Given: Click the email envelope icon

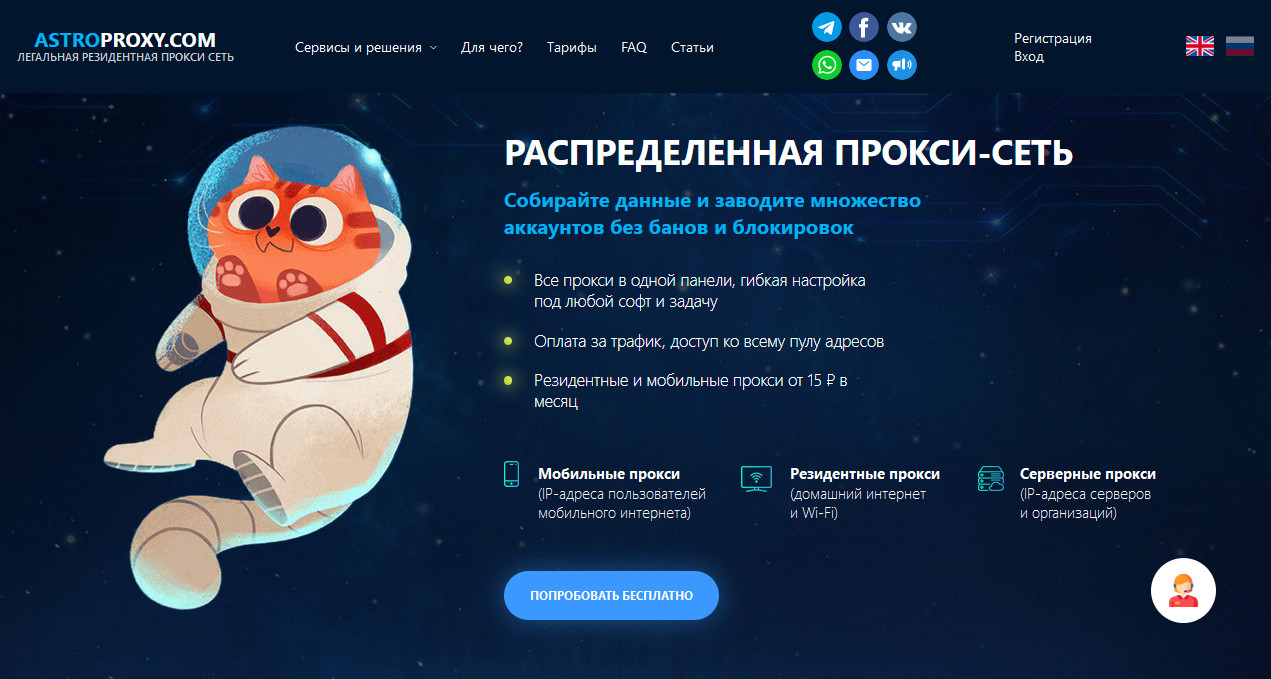Looking at the screenshot, I should [x=864, y=65].
